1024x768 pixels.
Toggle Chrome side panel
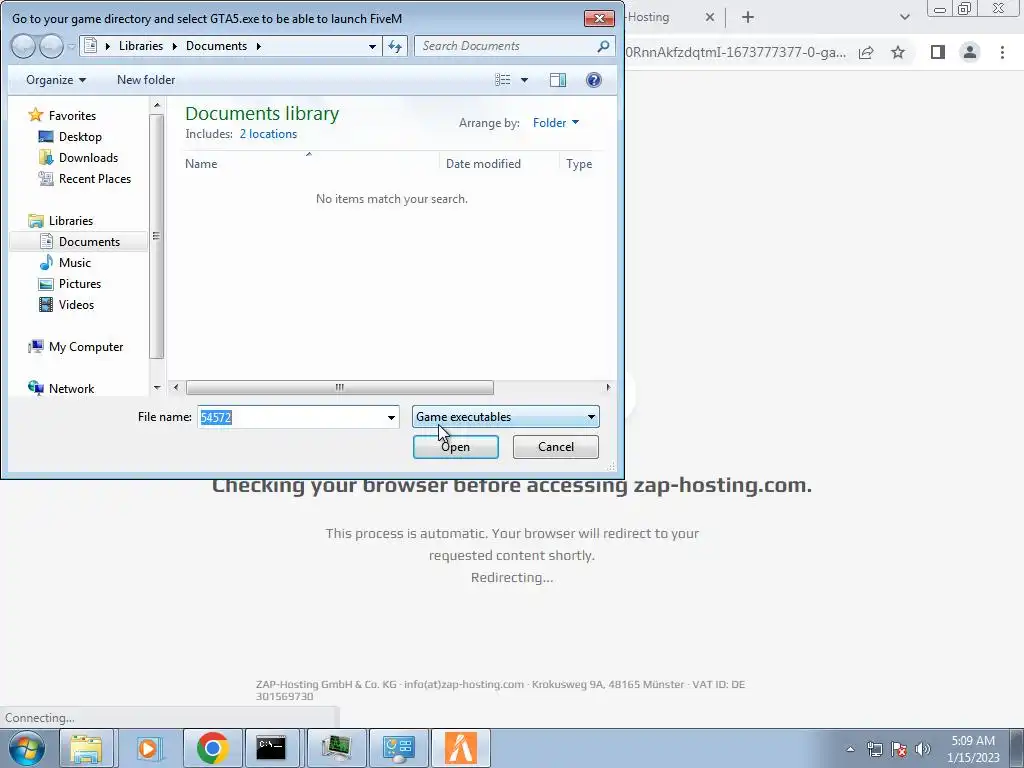(x=938, y=52)
